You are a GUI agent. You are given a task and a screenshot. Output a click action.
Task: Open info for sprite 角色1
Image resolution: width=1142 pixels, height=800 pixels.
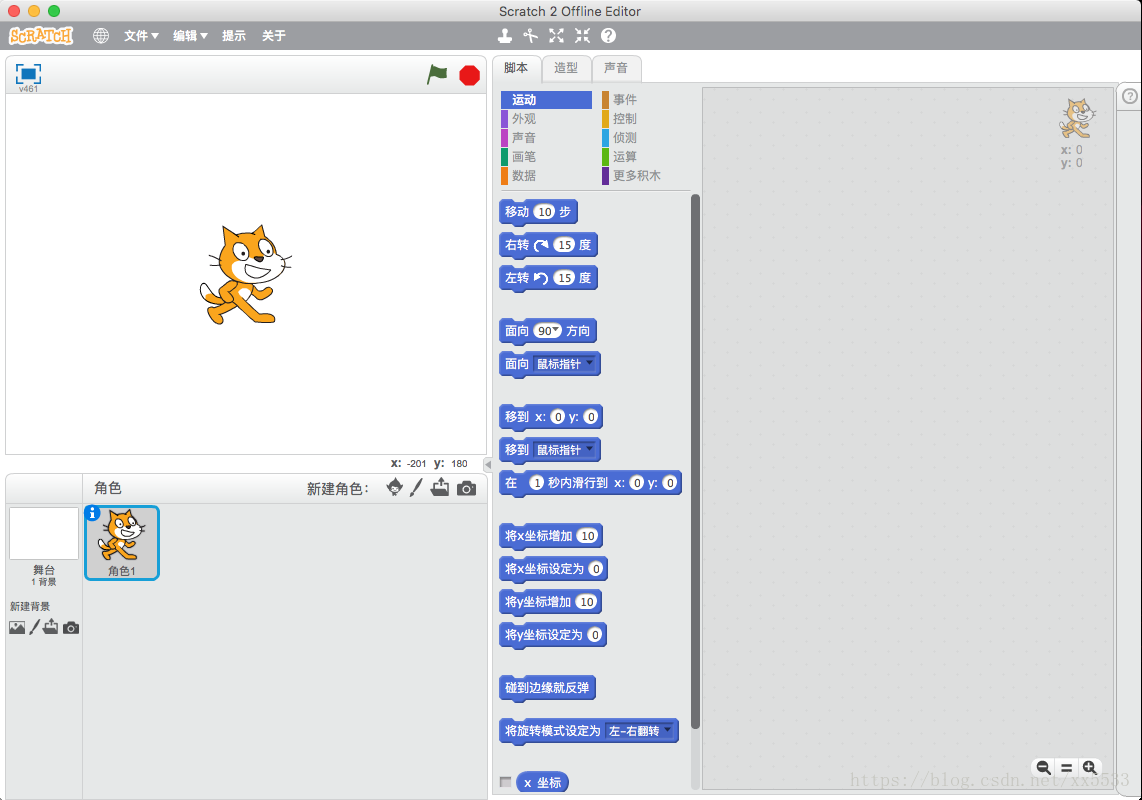coord(92,514)
